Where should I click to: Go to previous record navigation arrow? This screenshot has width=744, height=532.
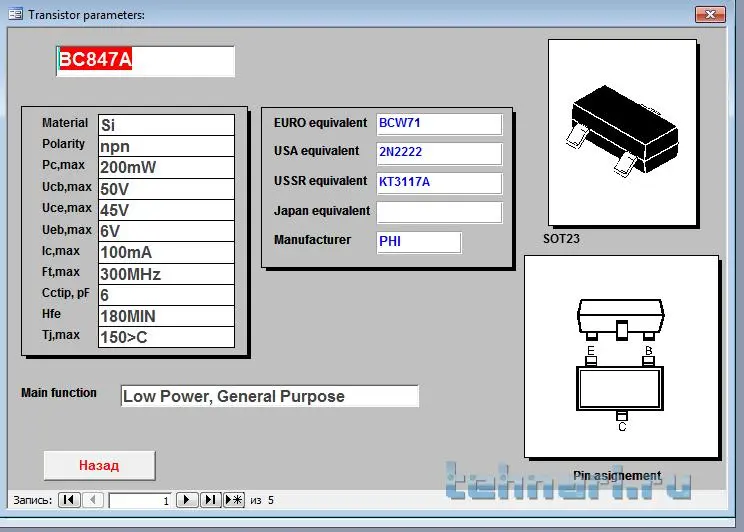(x=93, y=500)
